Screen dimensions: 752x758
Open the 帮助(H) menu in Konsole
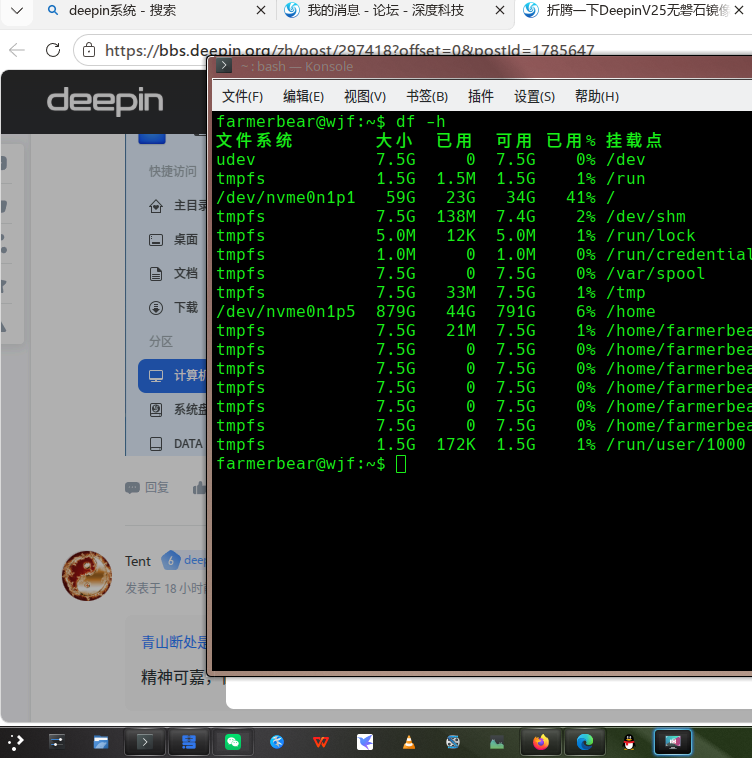(596, 97)
